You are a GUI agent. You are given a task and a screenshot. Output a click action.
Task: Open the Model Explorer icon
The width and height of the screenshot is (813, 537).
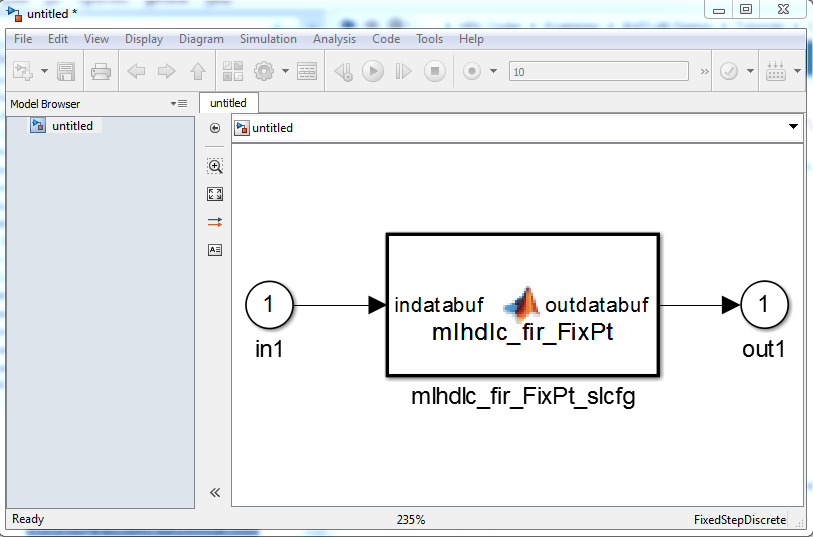[x=307, y=71]
